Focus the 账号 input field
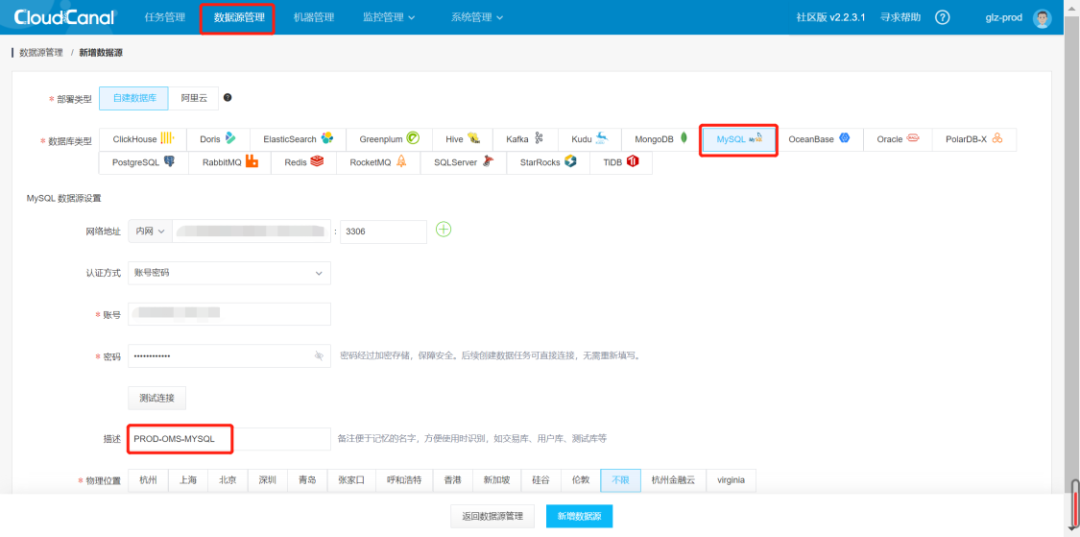 (229, 314)
